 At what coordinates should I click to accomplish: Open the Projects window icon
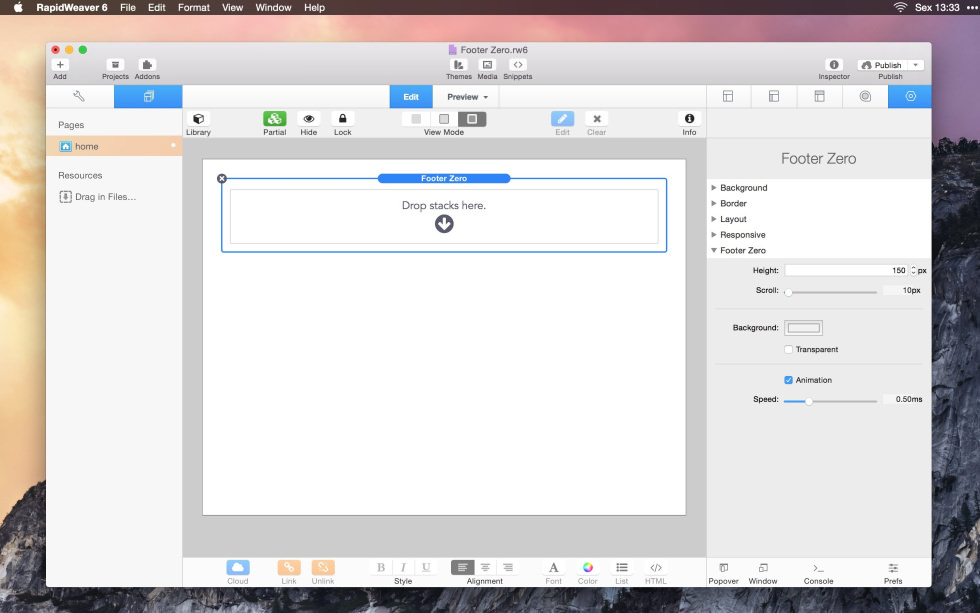coord(115,65)
